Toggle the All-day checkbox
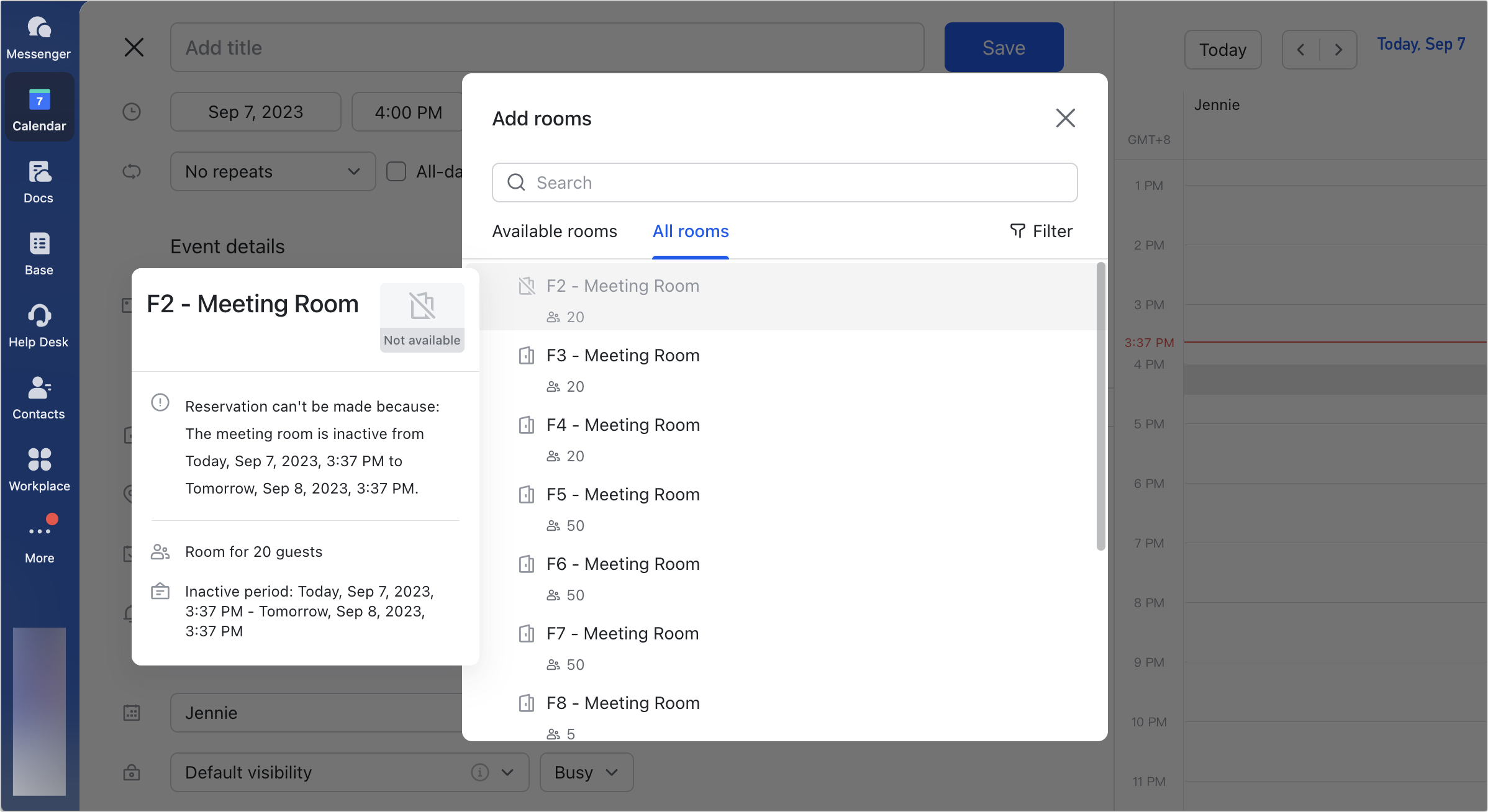Image resolution: width=1488 pixels, height=812 pixels. click(x=396, y=171)
